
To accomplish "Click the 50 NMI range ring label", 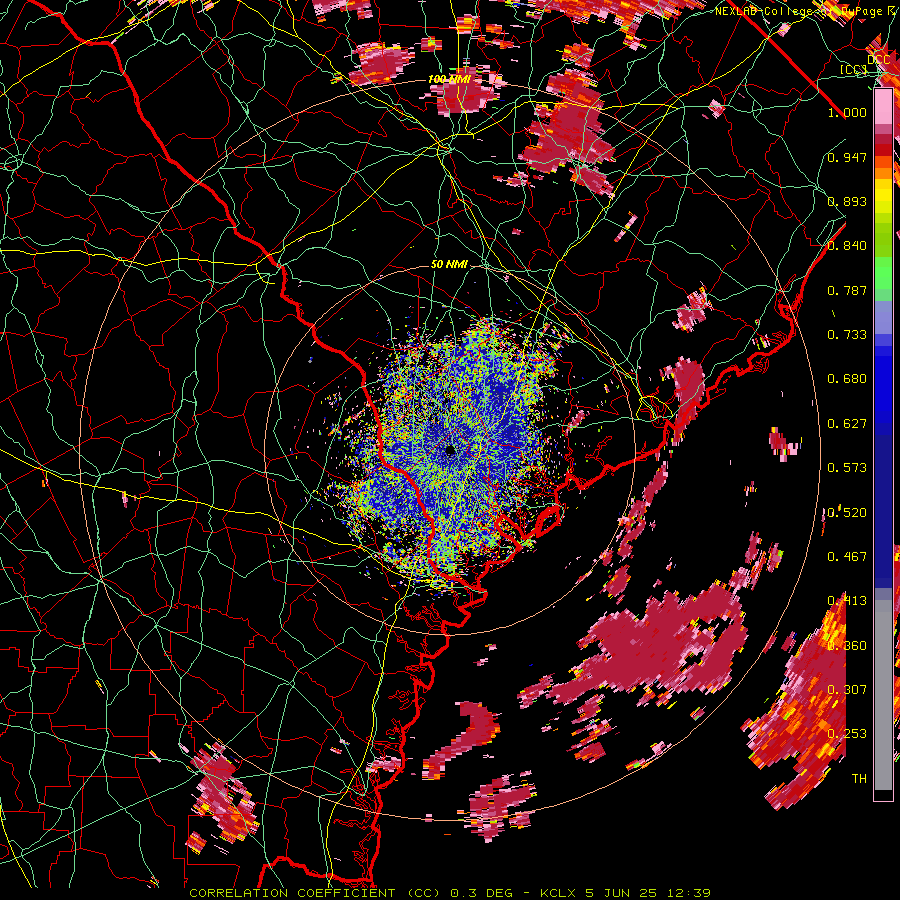I will click(449, 264).
